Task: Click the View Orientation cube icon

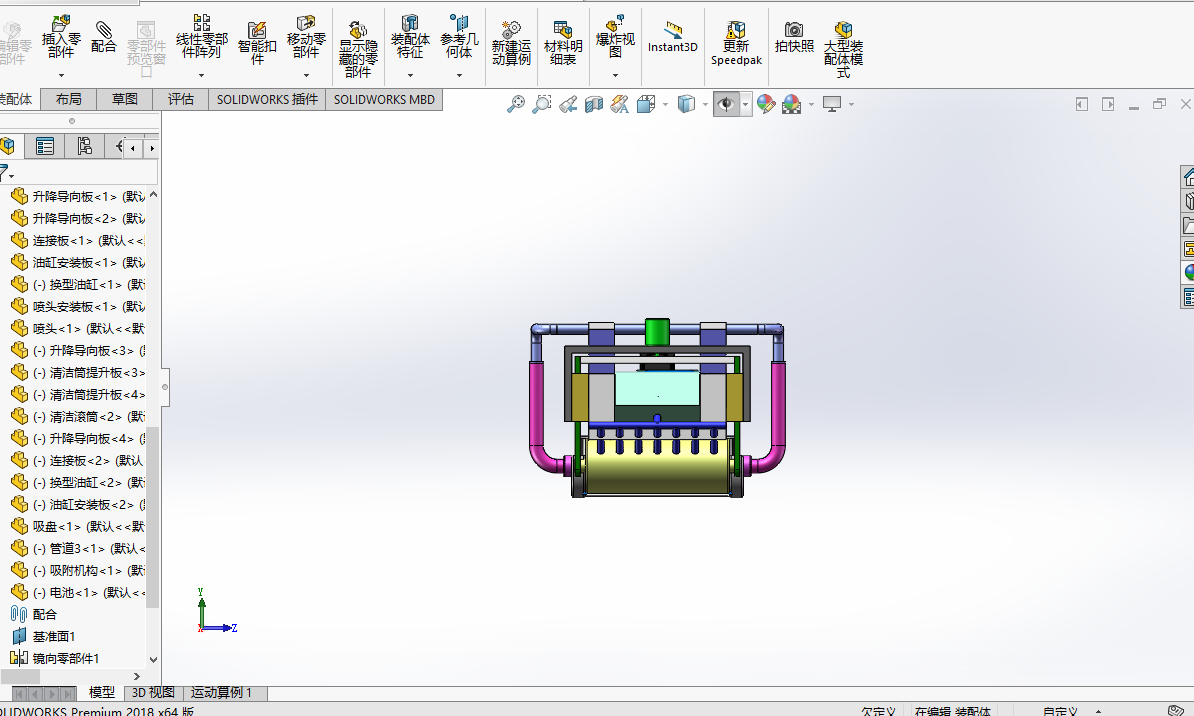Action: click(x=646, y=104)
